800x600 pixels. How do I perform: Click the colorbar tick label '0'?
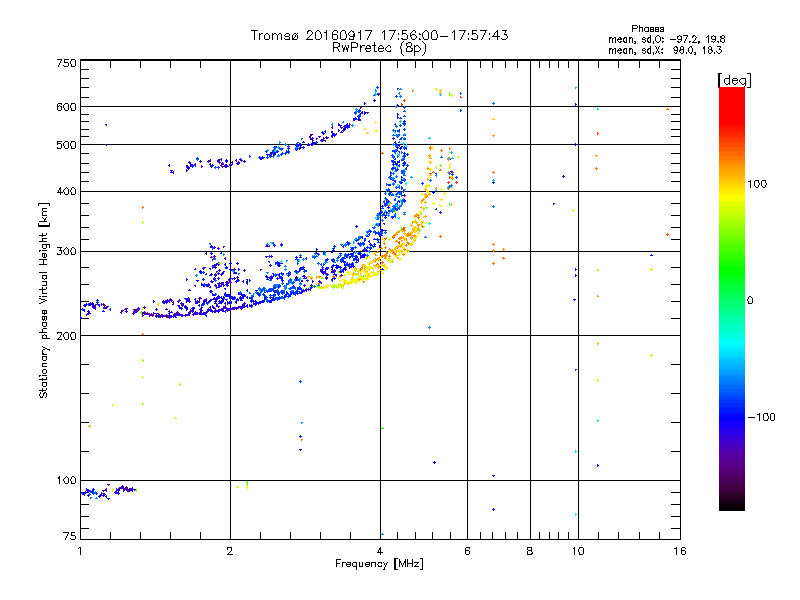pos(750,301)
